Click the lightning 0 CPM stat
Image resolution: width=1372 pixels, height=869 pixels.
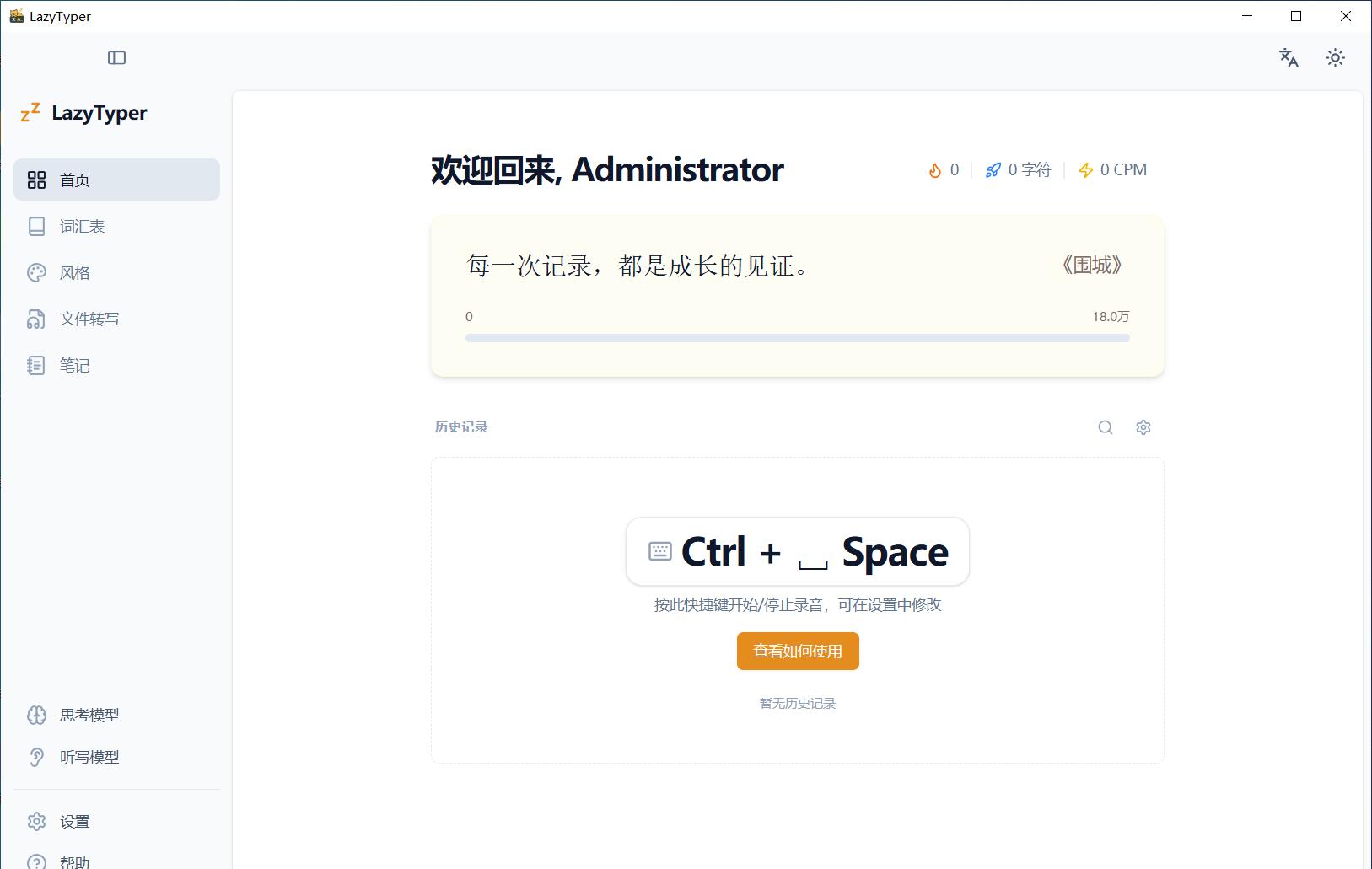pyautogui.click(x=1113, y=169)
